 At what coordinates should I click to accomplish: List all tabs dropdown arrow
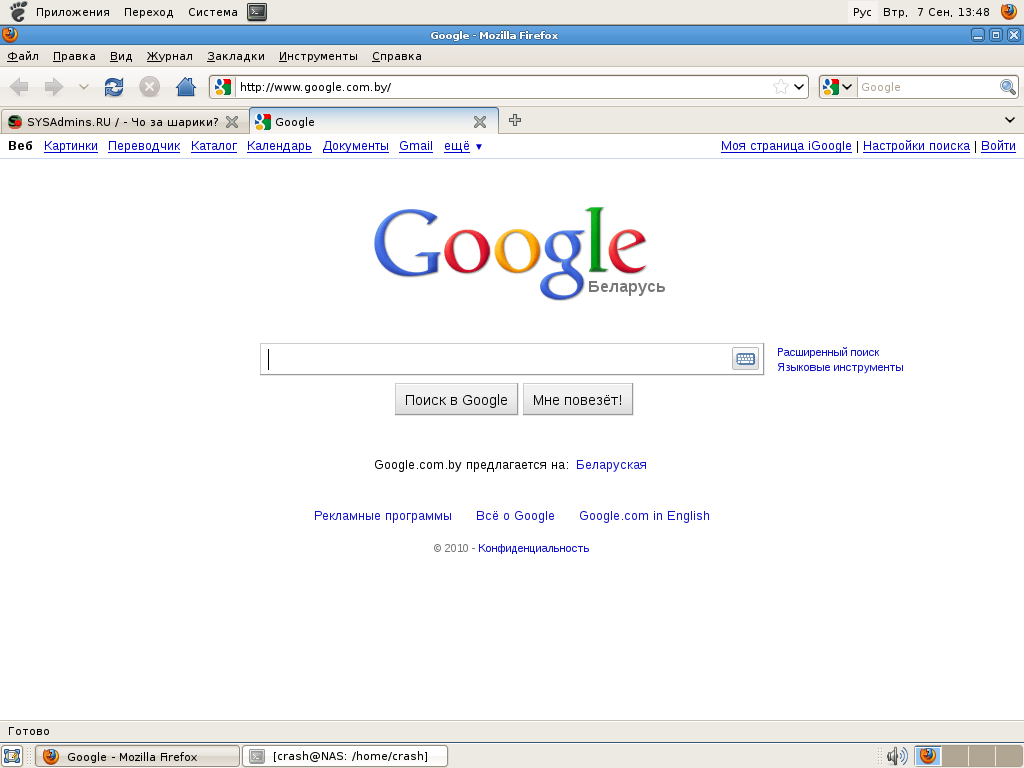pyautogui.click(x=1010, y=120)
